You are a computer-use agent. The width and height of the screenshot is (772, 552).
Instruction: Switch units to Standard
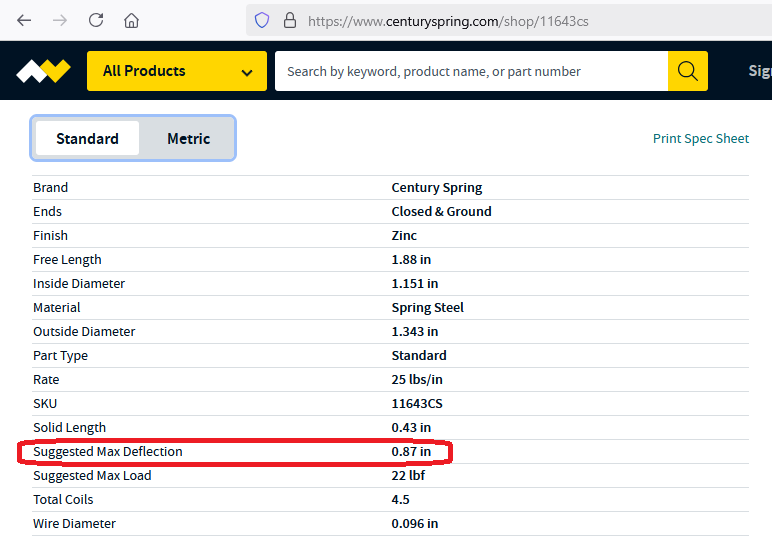point(87,138)
